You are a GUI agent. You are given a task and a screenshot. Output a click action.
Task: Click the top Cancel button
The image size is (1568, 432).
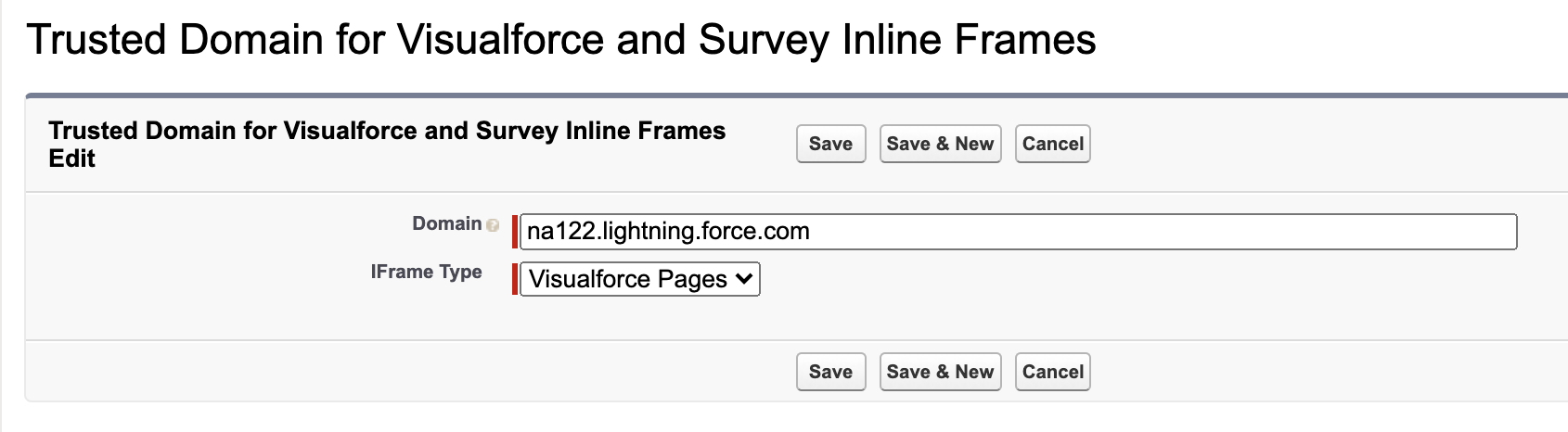click(1052, 144)
